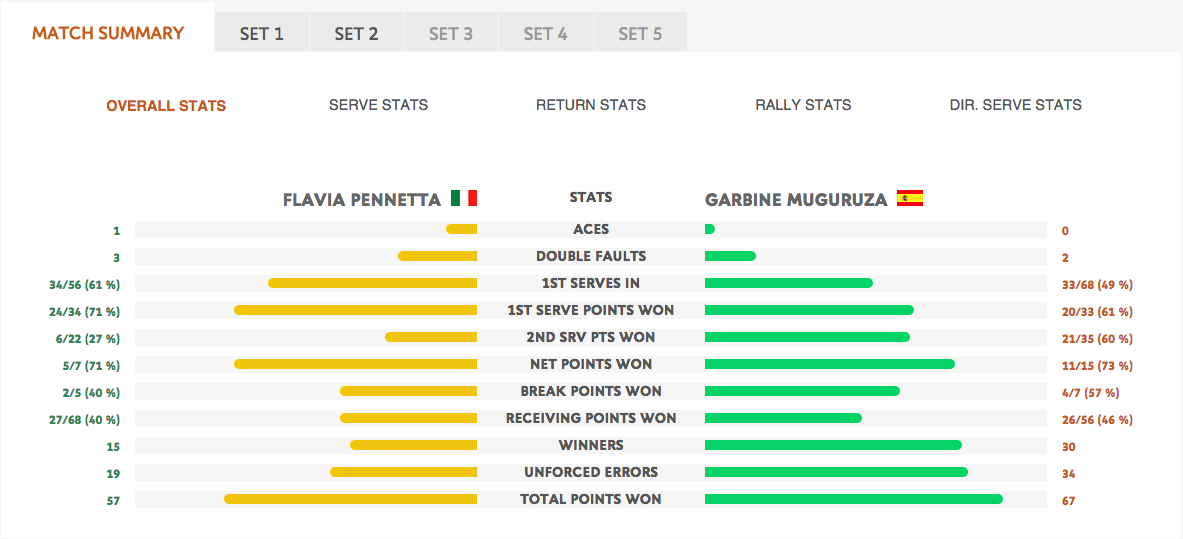
Task: Open the Set 4 tab
Action: point(545,34)
